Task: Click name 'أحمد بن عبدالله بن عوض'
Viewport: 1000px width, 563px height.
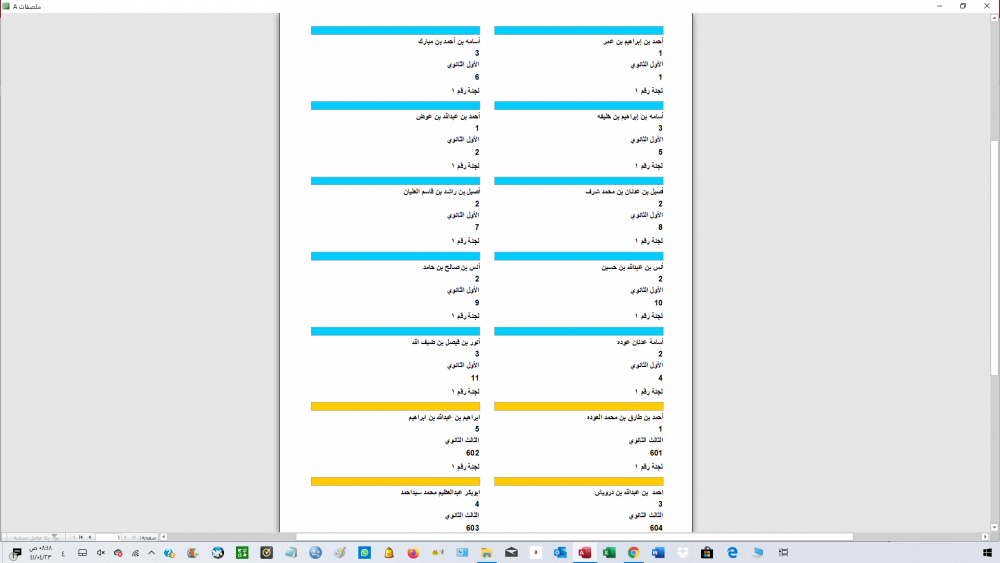Action: point(448,117)
